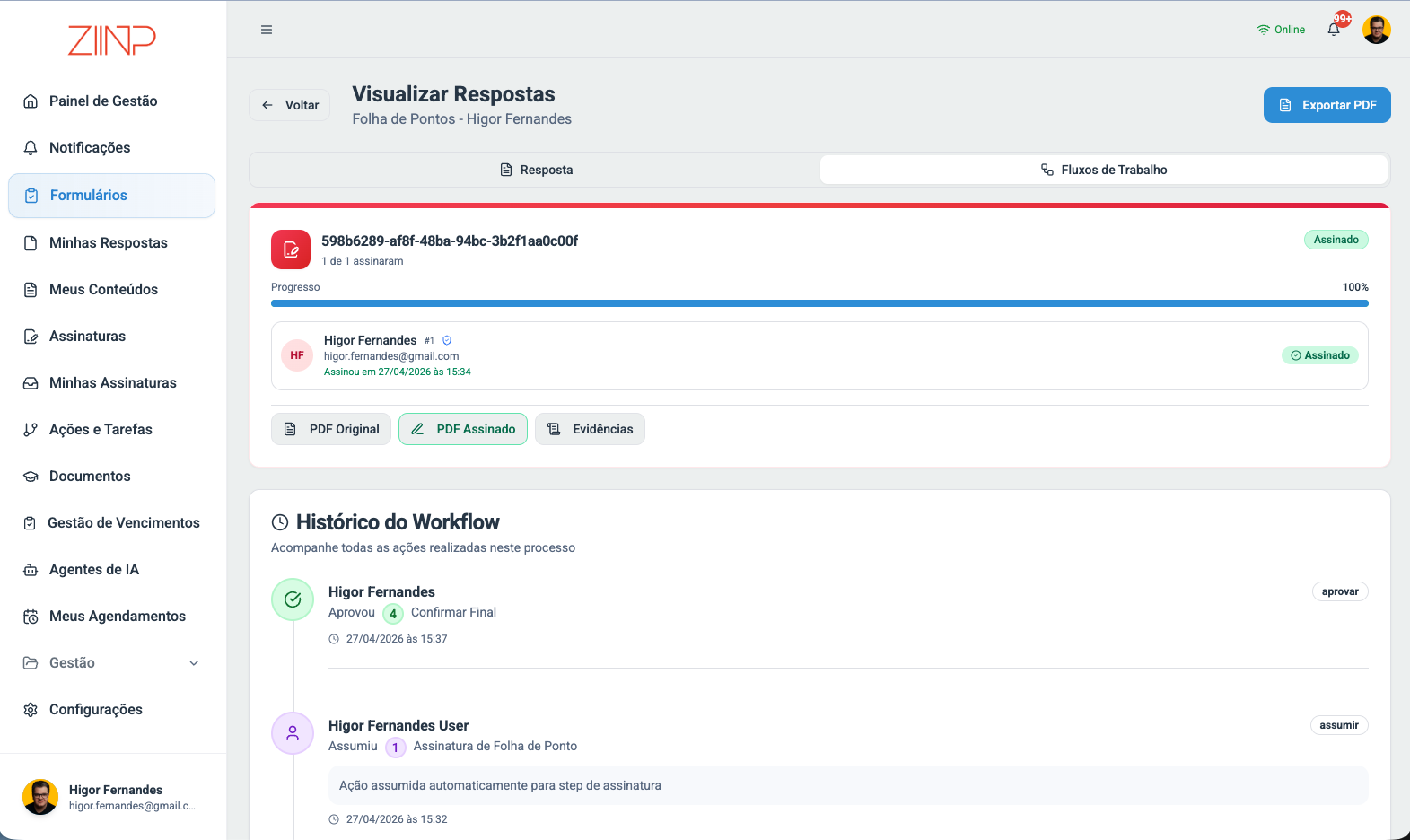Screen dimensions: 1410x840
Task: Open Gestão de Vencimentos in sidebar
Action: point(111,522)
